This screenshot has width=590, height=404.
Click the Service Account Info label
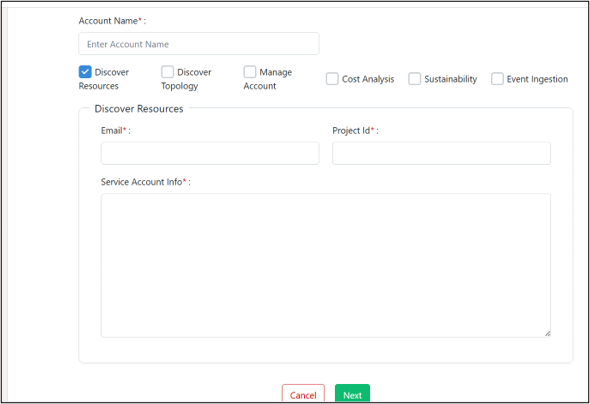click(x=146, y=182)
